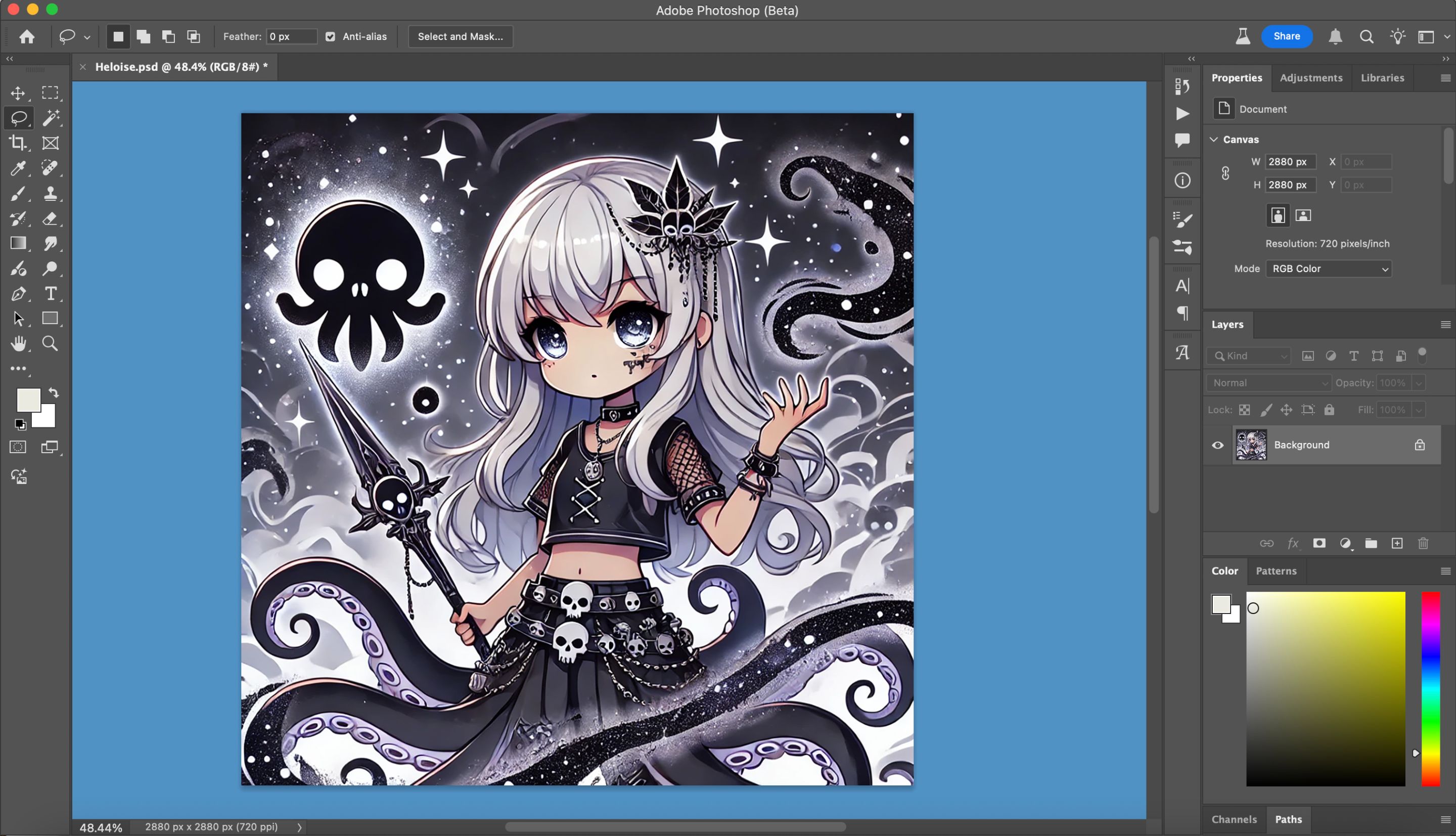Toggle New selection mode button

pos(118,37)
